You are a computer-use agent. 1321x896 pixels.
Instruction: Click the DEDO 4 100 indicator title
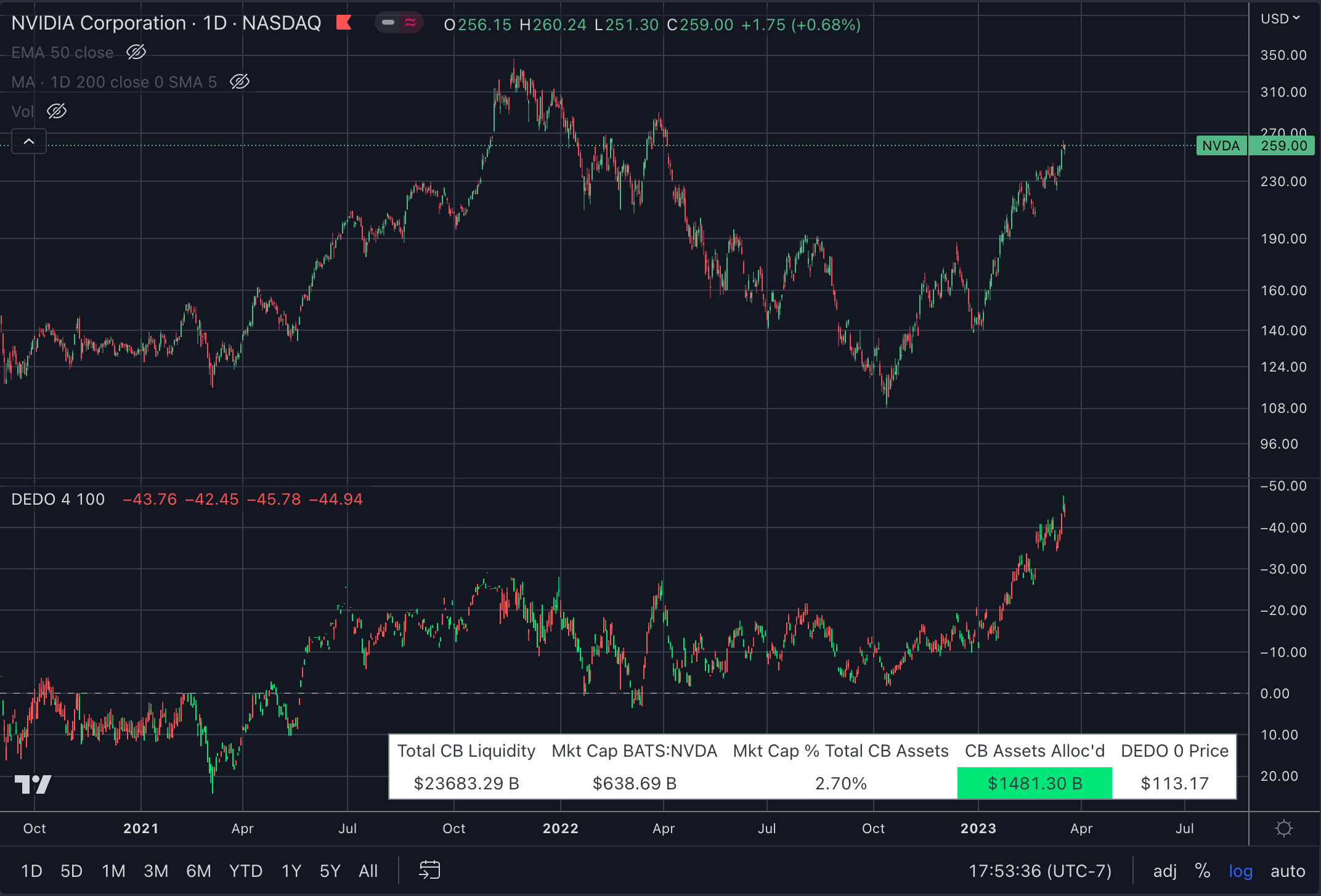pyautogui.click(x=58, y=499)
